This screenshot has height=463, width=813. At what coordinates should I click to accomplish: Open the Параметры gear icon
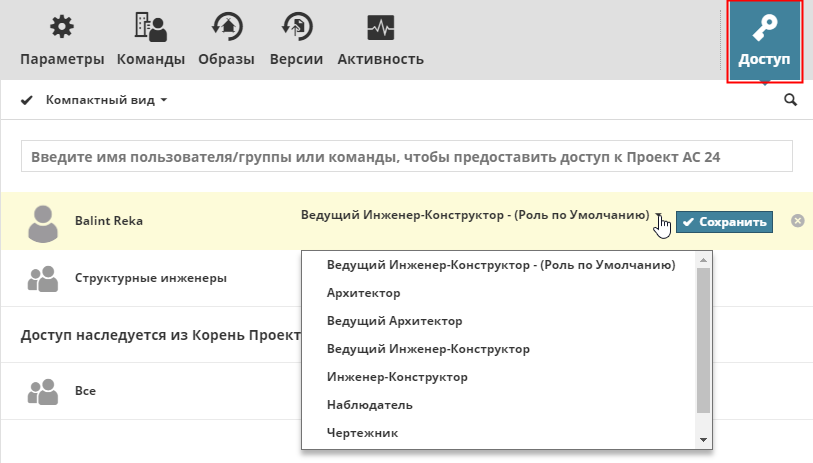61,28
